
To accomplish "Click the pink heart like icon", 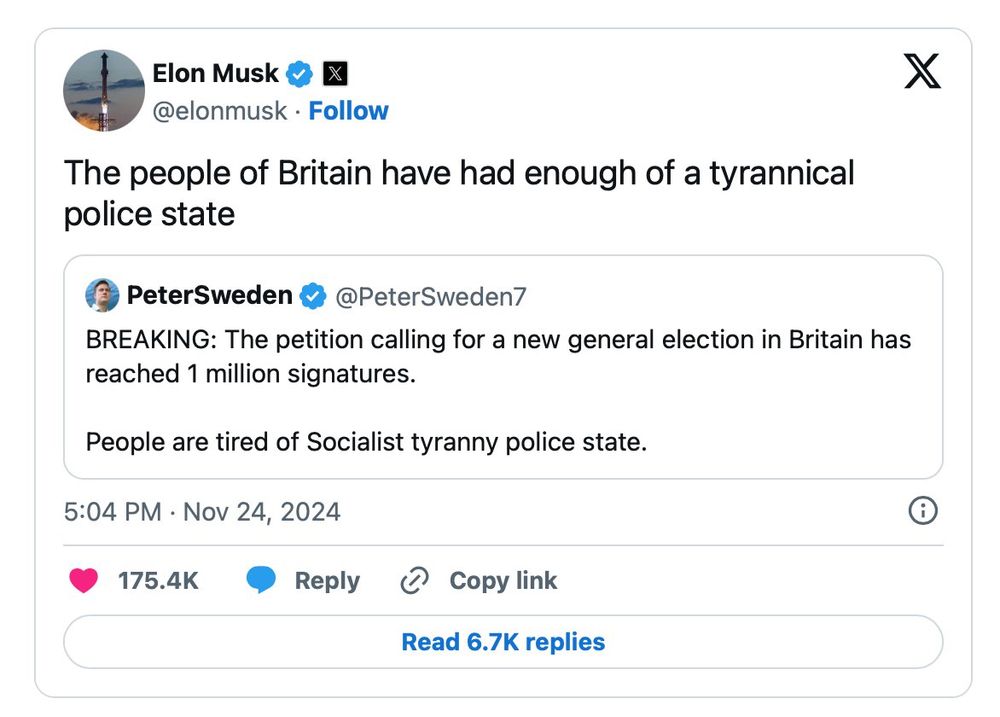I will [83, 581].
